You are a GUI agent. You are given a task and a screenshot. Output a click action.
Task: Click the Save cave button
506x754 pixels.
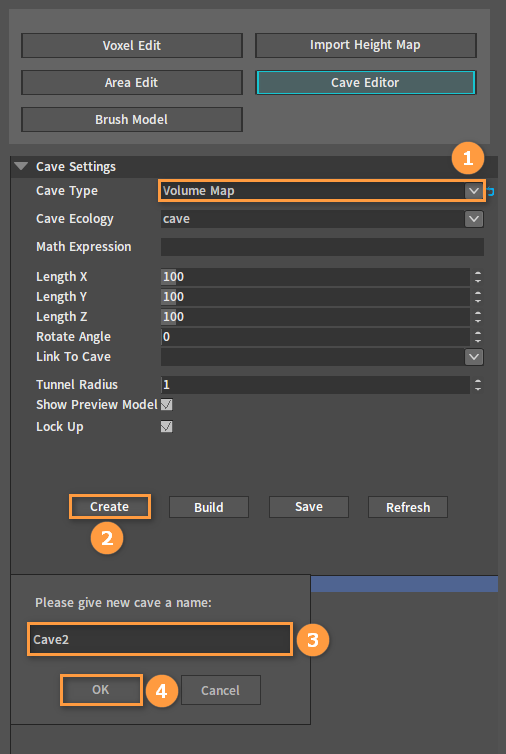click(x=309, y=507)
